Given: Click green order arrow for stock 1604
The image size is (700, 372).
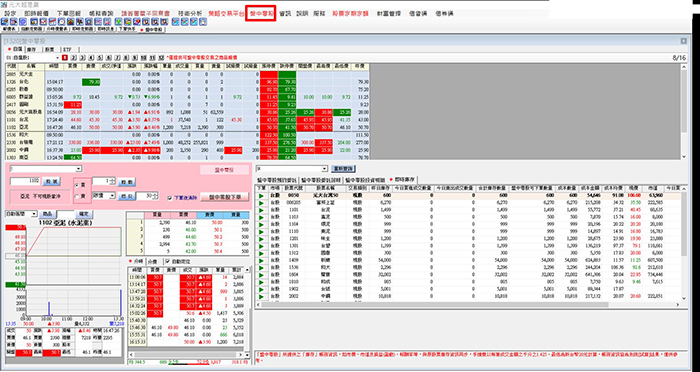Looking at the screenshot, I should [261, 275].
